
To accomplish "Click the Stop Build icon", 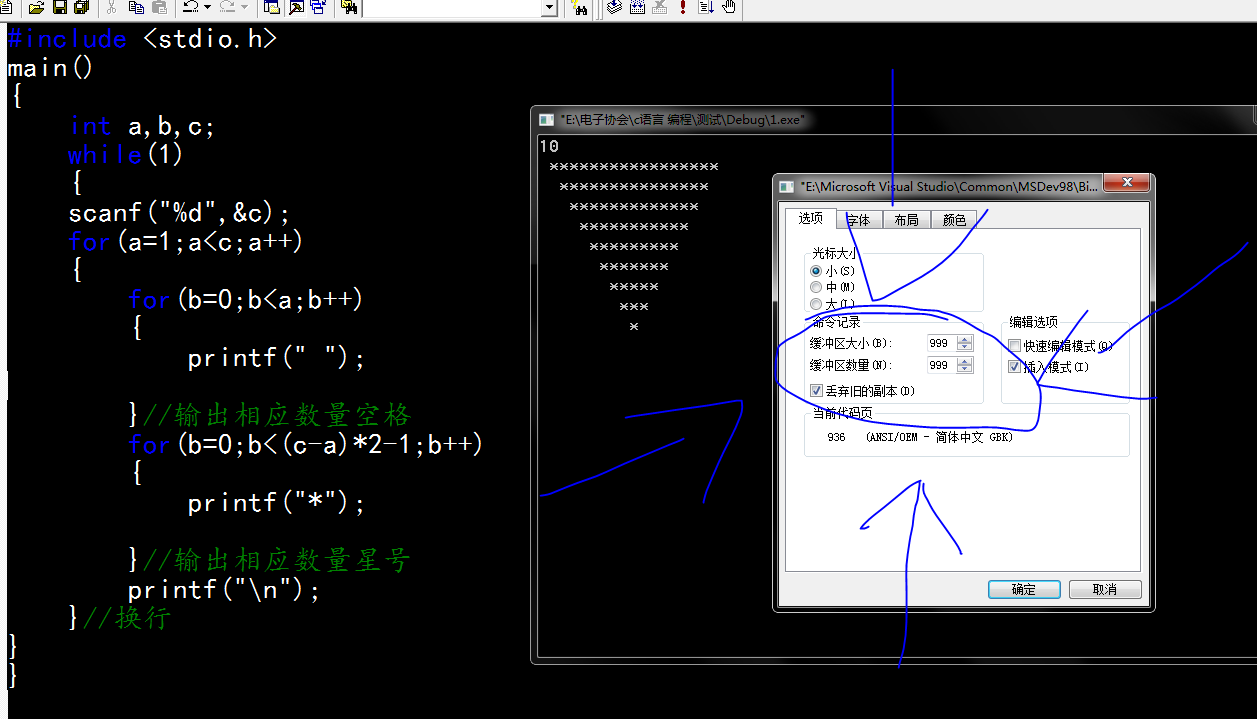I will pyautogui.click(x=660, y=8).
